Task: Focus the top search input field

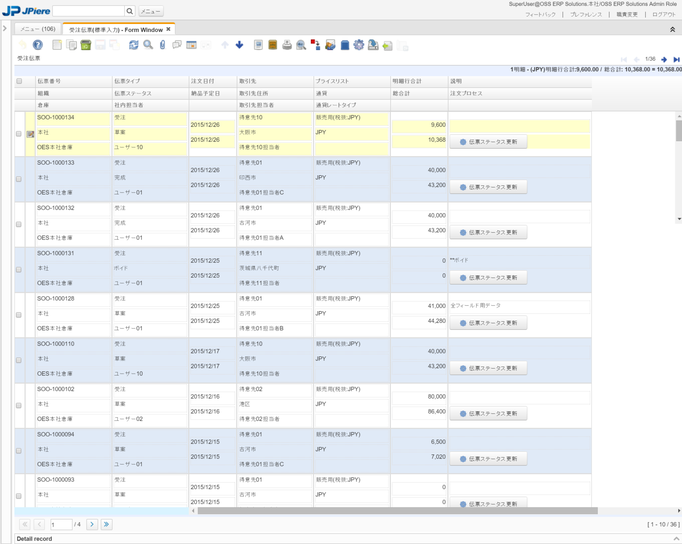Action: point(88,11)
